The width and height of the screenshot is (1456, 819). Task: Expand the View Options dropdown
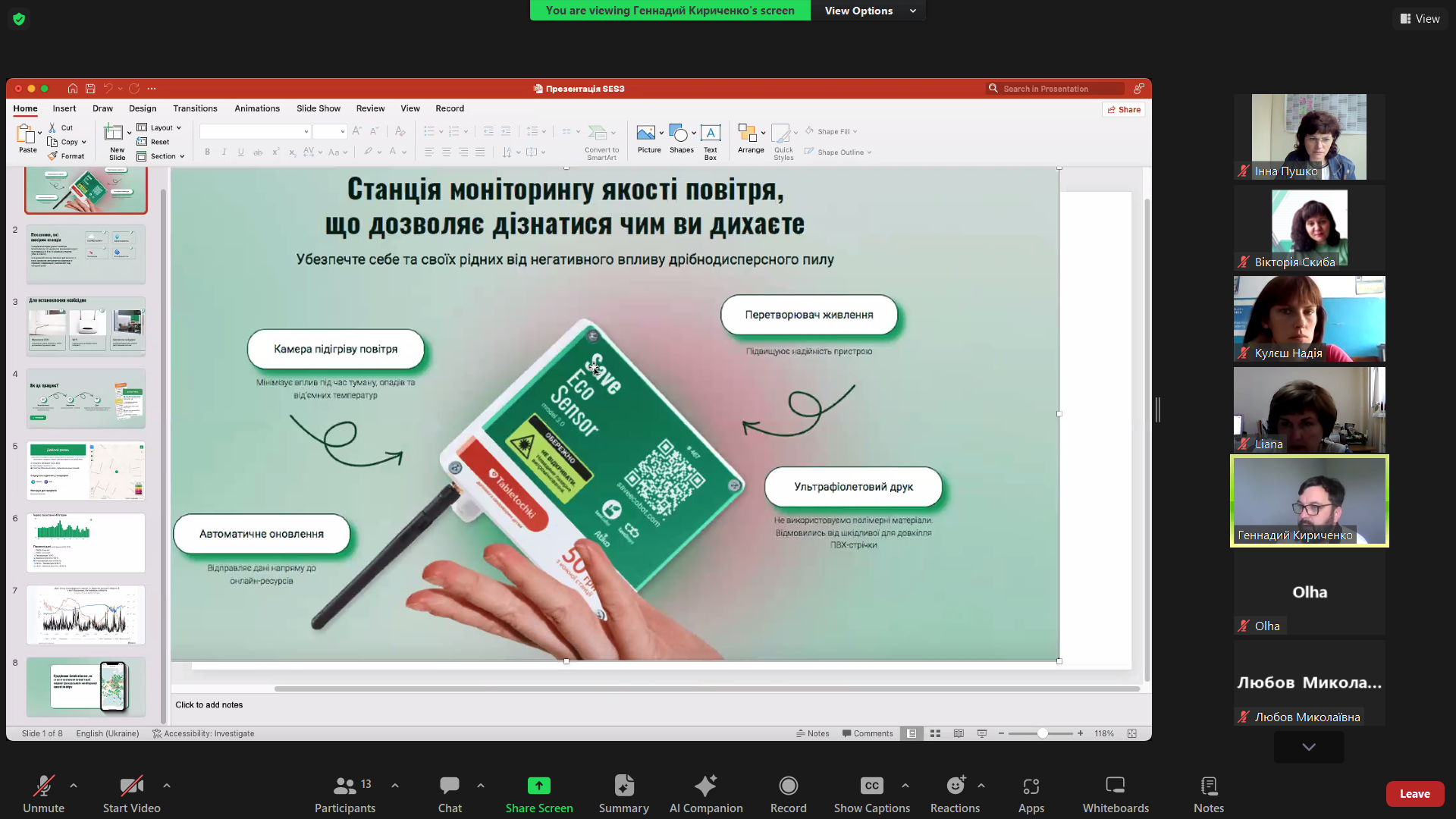[869, 11]
